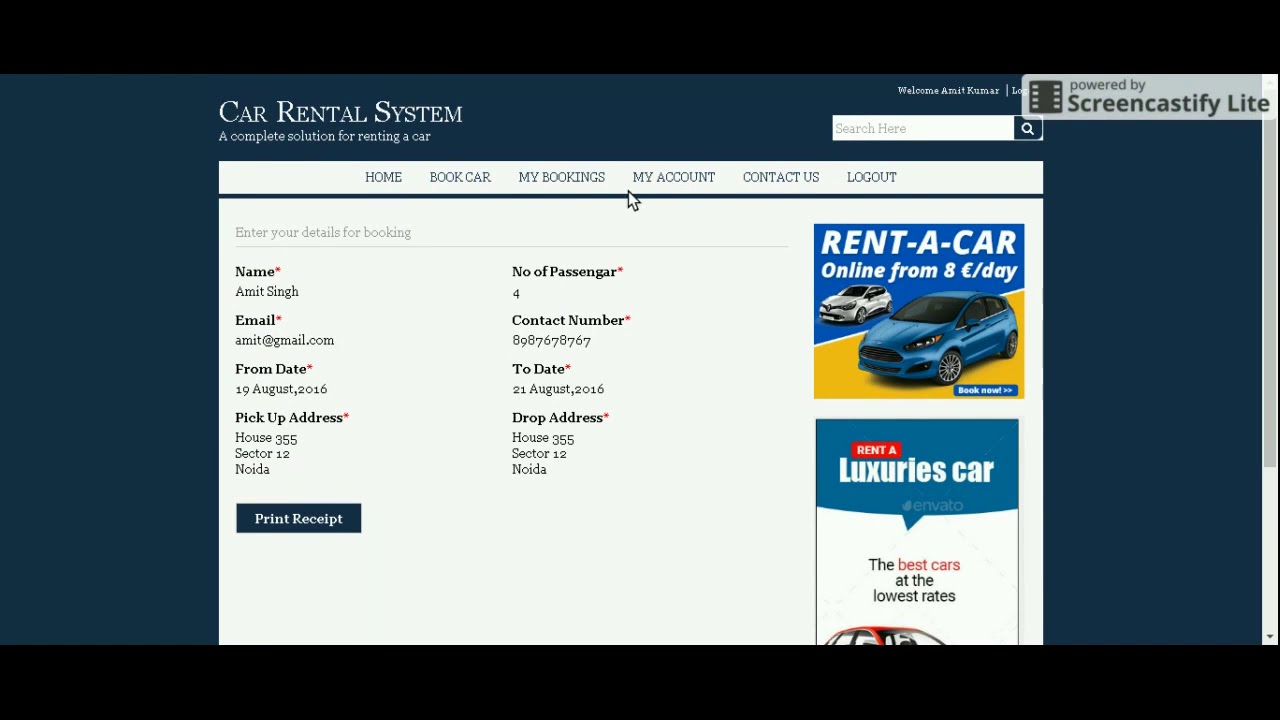This screenshot has height=720, width=1280.
Task: Click the name value Amit Singh
Action: (267, 291)
